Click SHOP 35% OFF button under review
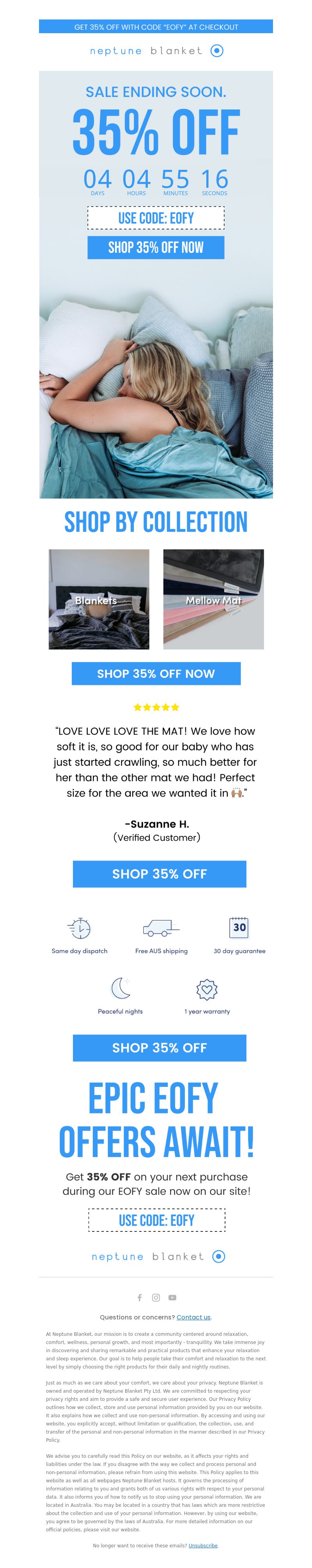312x1568 pixels. click(x=160, y=873)
